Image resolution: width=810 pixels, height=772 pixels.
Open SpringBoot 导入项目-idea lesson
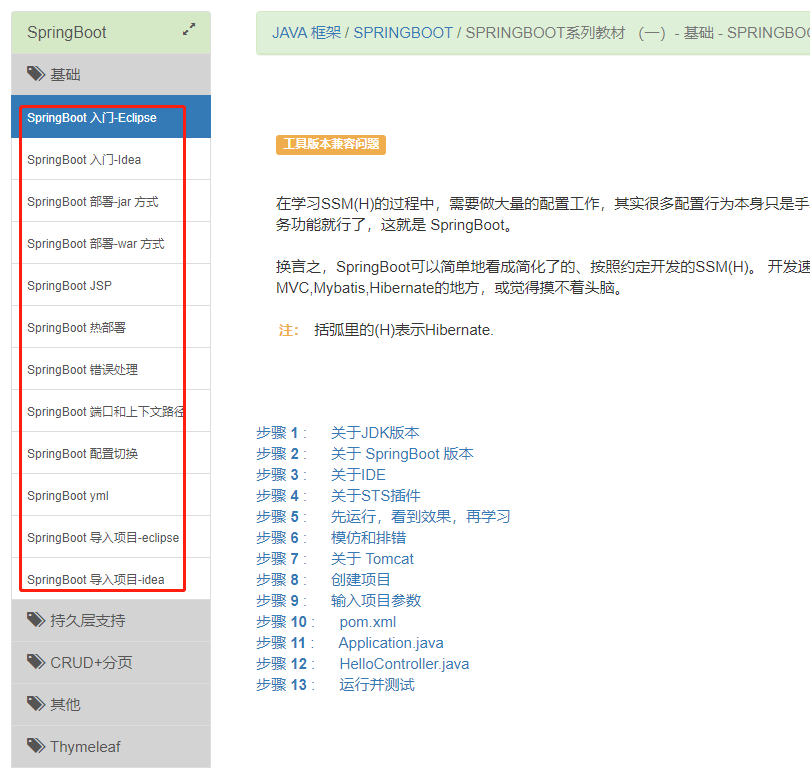111,579
